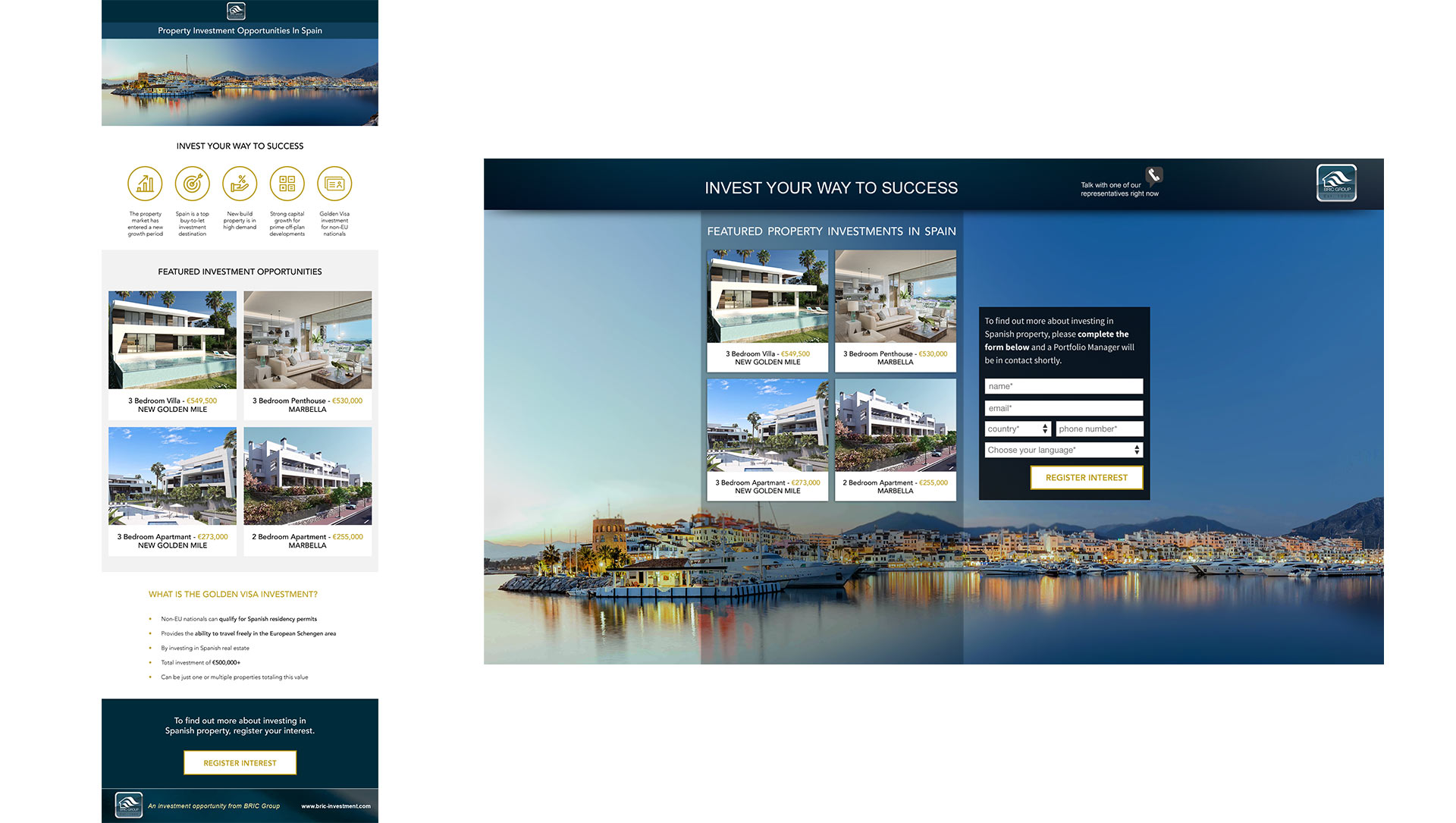
Task: Click the phone speech bubble icon
Action: 1153,176
